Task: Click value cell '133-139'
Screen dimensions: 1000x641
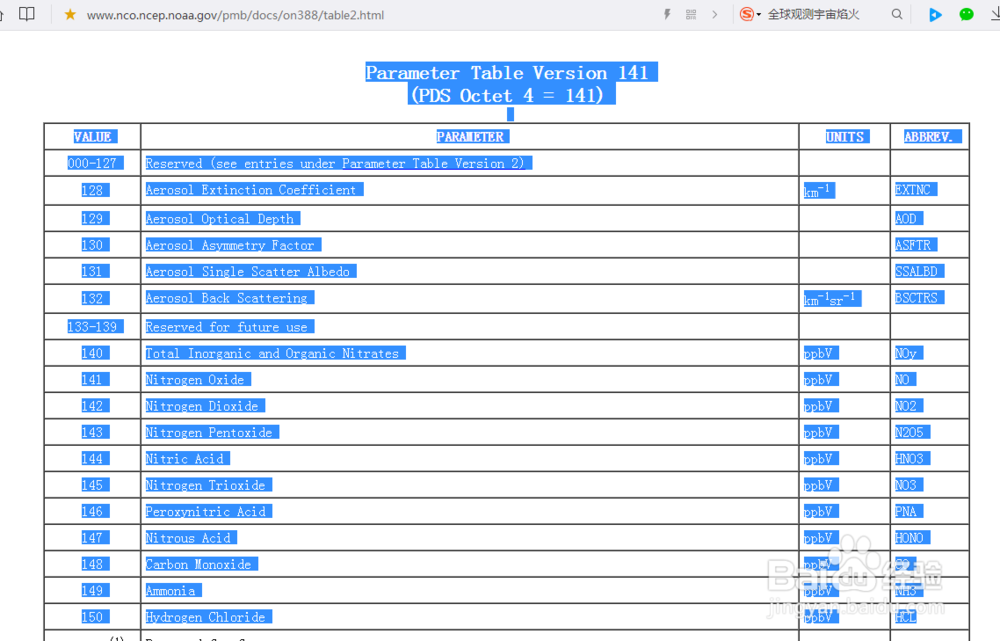Action: [x=92, y=327]
